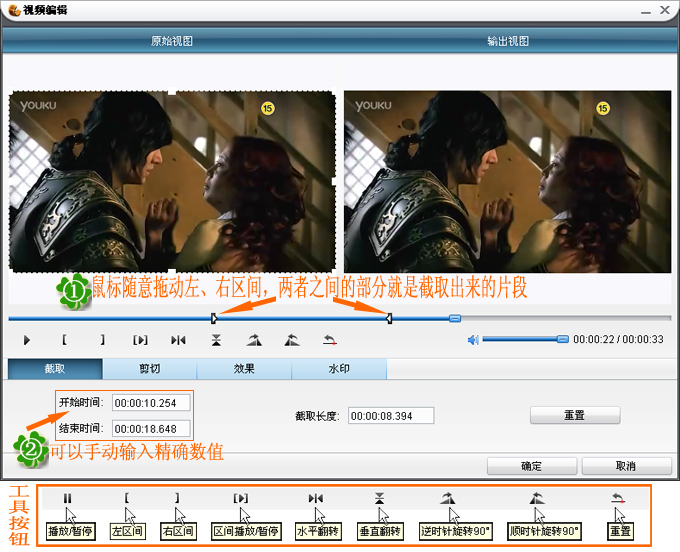Switch to the 剪切 tab
This screenshot has width=680, height=552.
pyautogui.click(x=150, y=369)
